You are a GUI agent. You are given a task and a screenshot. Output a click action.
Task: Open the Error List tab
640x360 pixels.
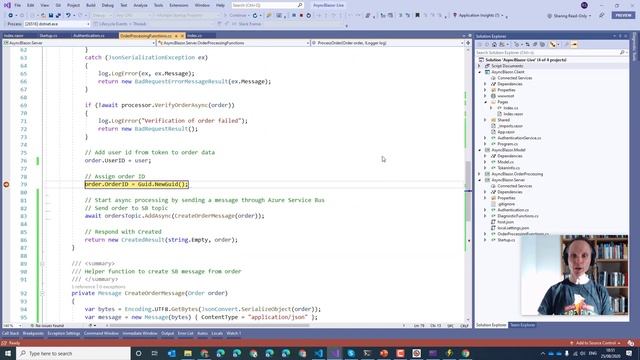point(185,333)
